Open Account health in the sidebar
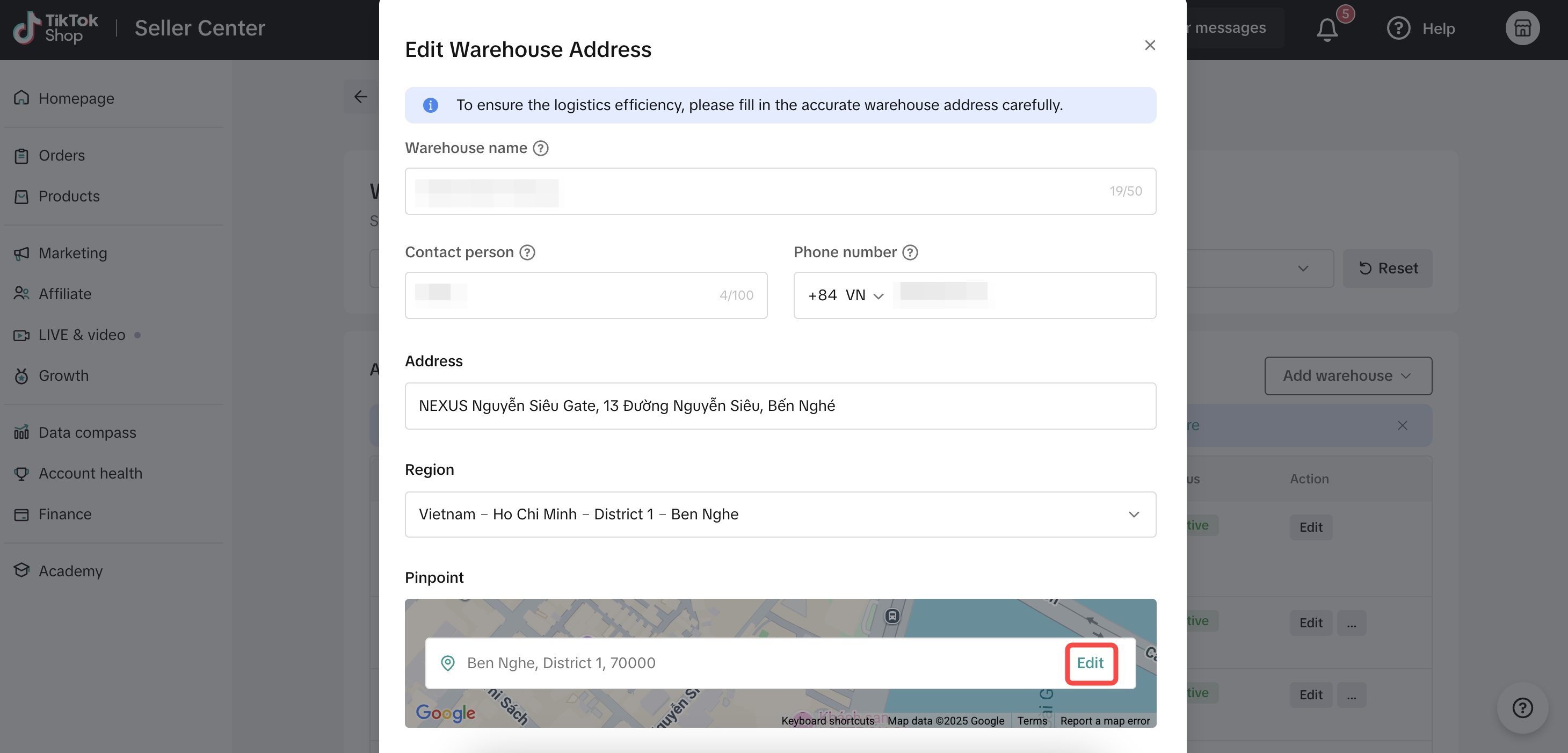Screen dimensions: 1568x753 click(90, 473)
